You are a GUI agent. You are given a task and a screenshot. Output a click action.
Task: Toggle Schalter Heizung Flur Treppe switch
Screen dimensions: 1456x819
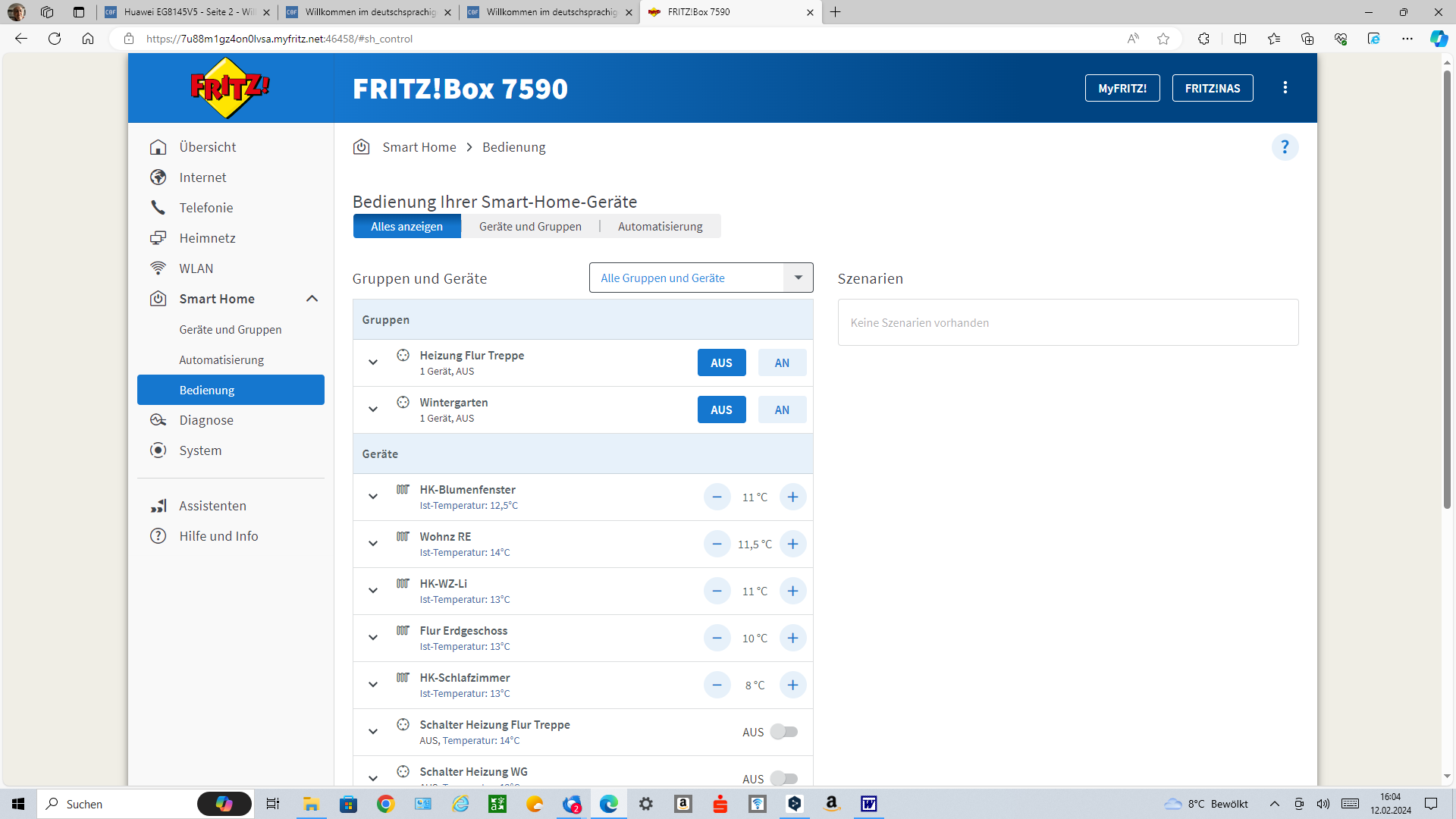[784, 733]
